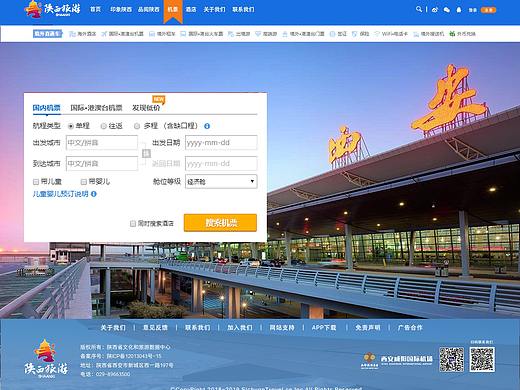
Task: Focus the 出发日期 date field
Action: (x=221, y=143)
